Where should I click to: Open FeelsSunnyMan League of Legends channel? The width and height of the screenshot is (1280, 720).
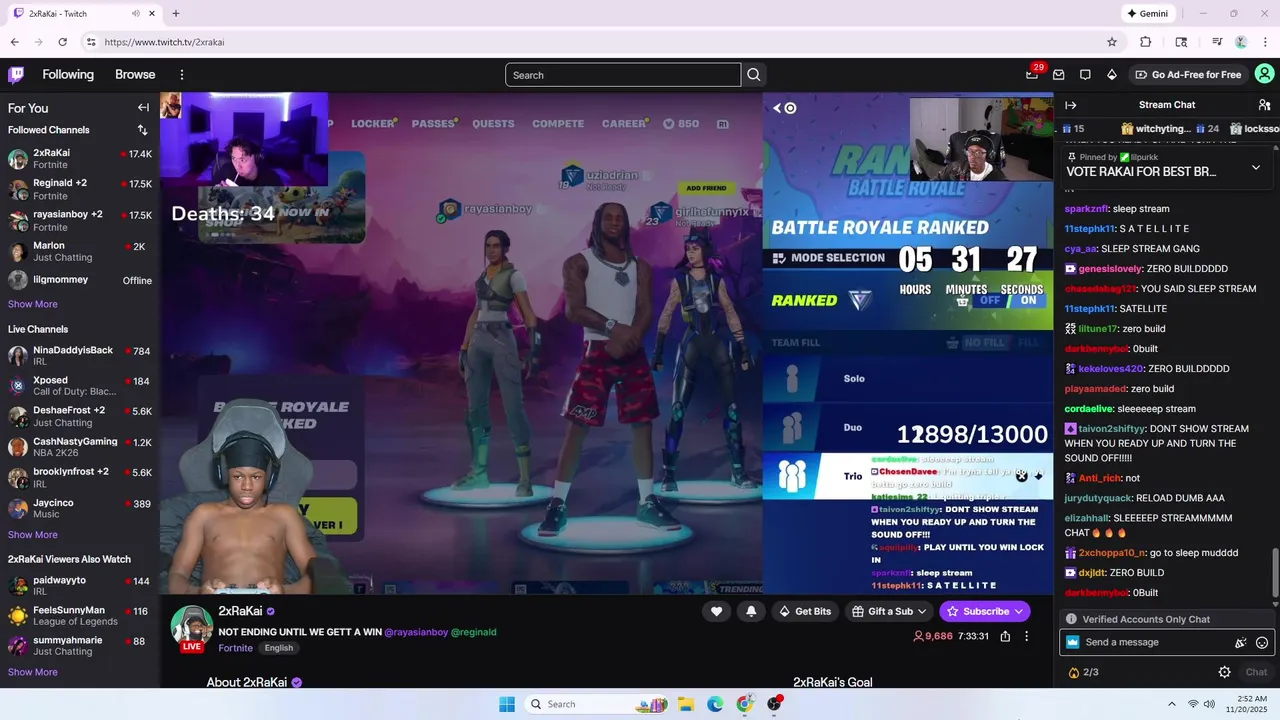point(80,616)
